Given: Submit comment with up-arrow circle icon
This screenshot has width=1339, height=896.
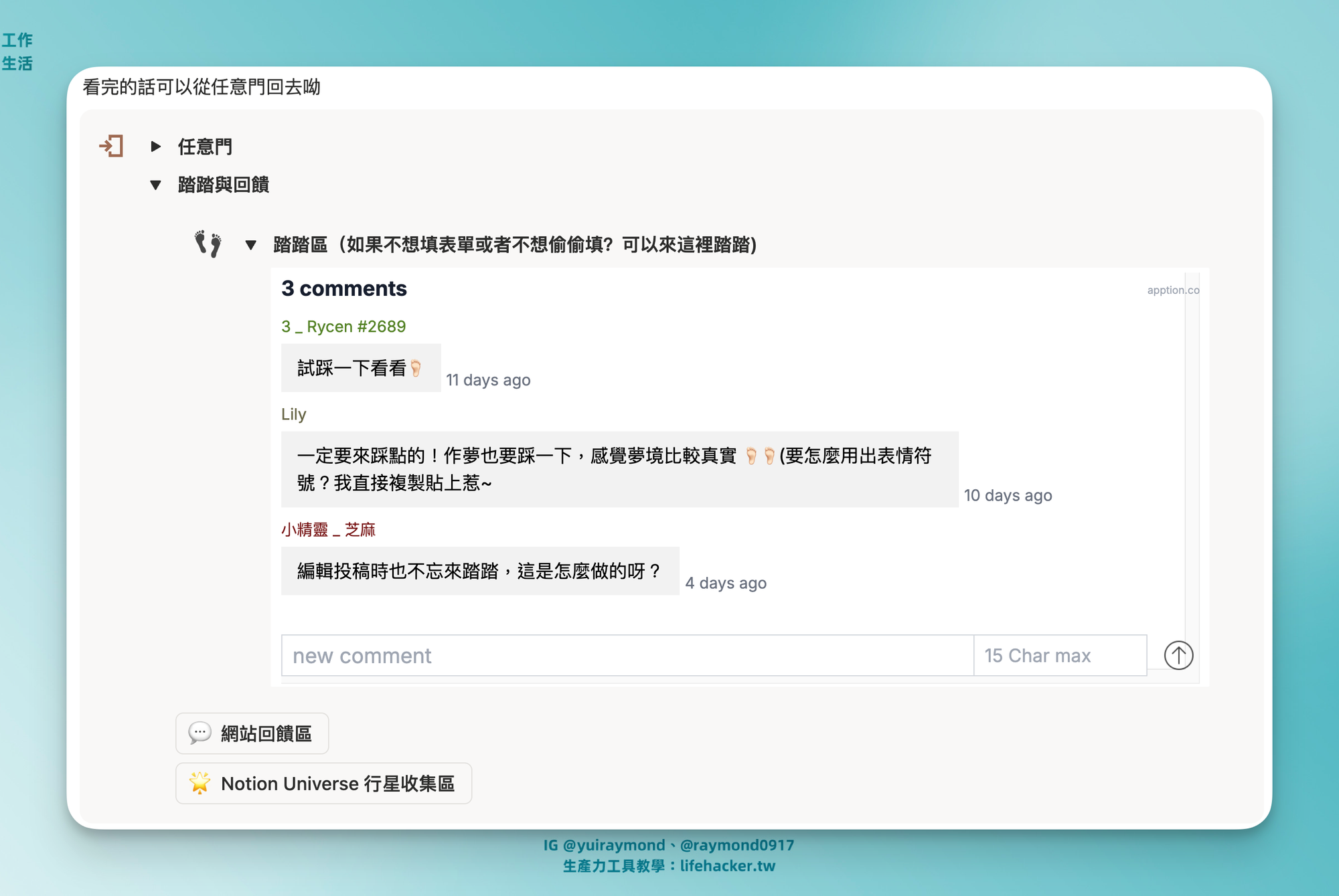Looking at the screenshot, I should (x=1178, y=655).
